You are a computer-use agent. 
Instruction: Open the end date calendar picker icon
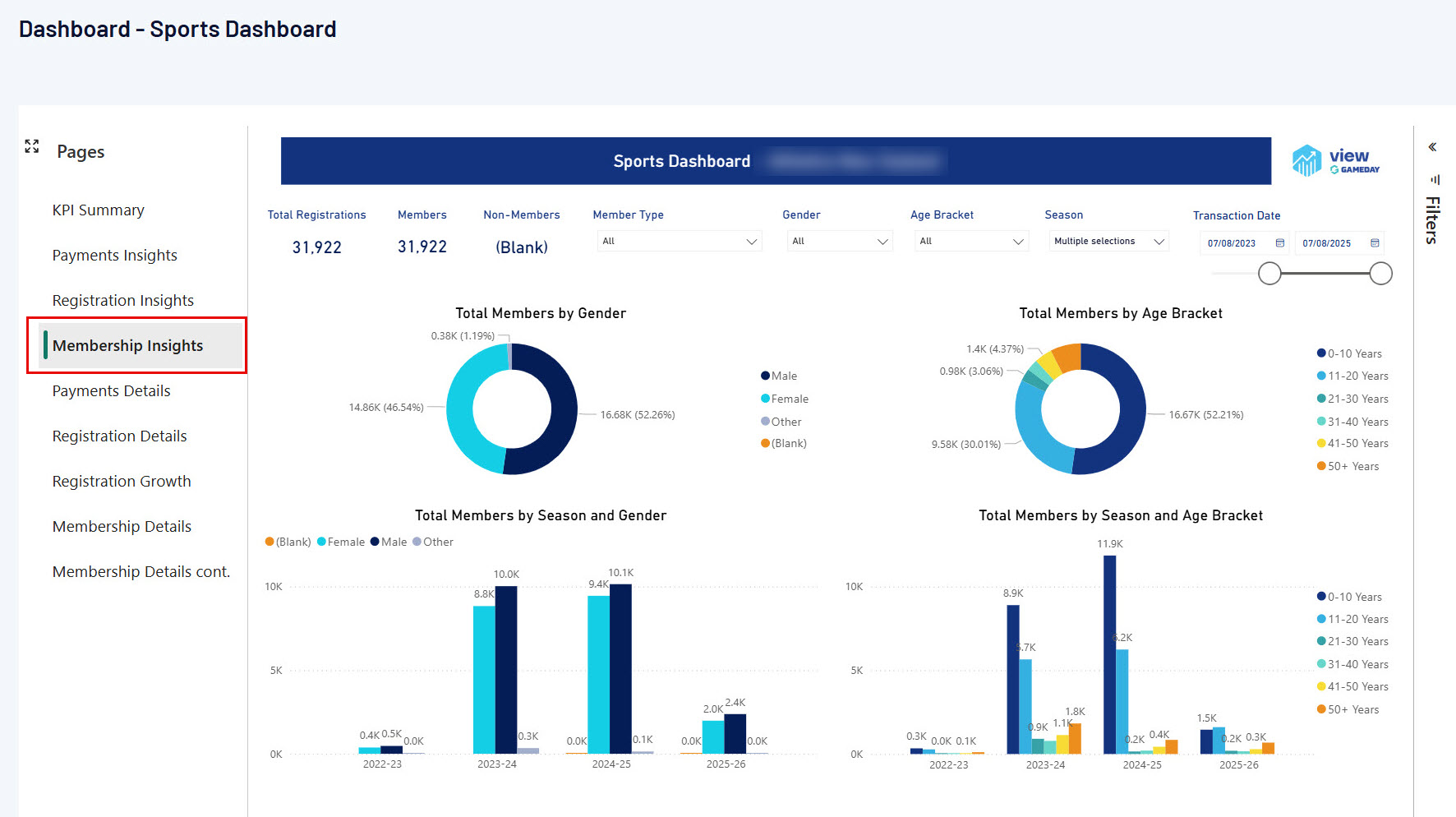(1375, 242)
